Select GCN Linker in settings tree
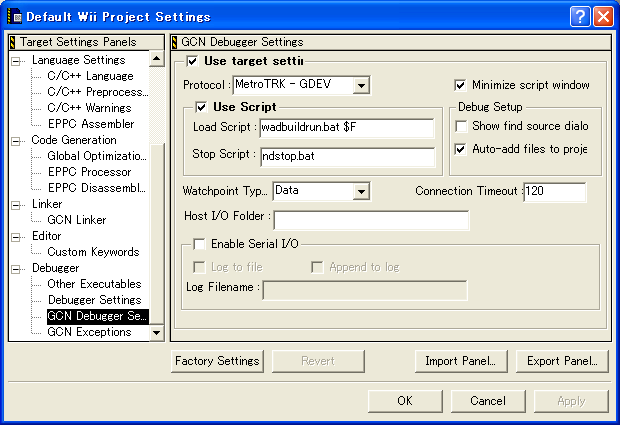Screen dimensions: 620x425 (x=76, y=220)
